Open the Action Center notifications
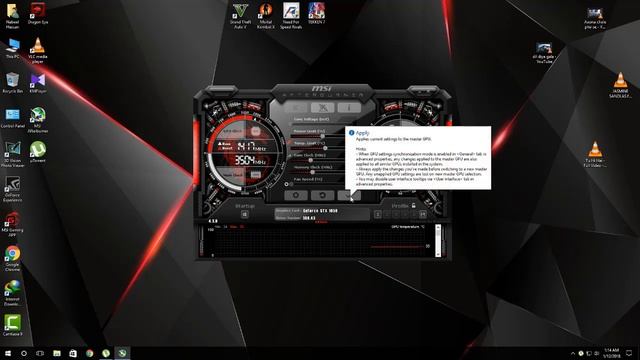Screen dimensions: 640x360 [629, 353]
